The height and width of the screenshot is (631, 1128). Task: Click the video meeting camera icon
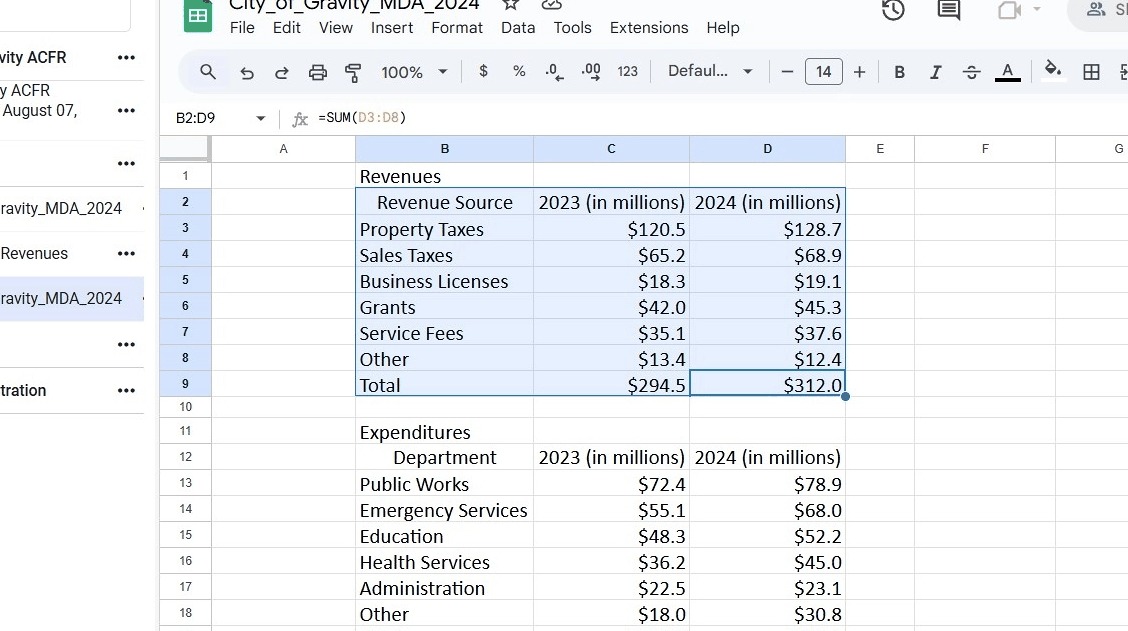pos(1009,10)
